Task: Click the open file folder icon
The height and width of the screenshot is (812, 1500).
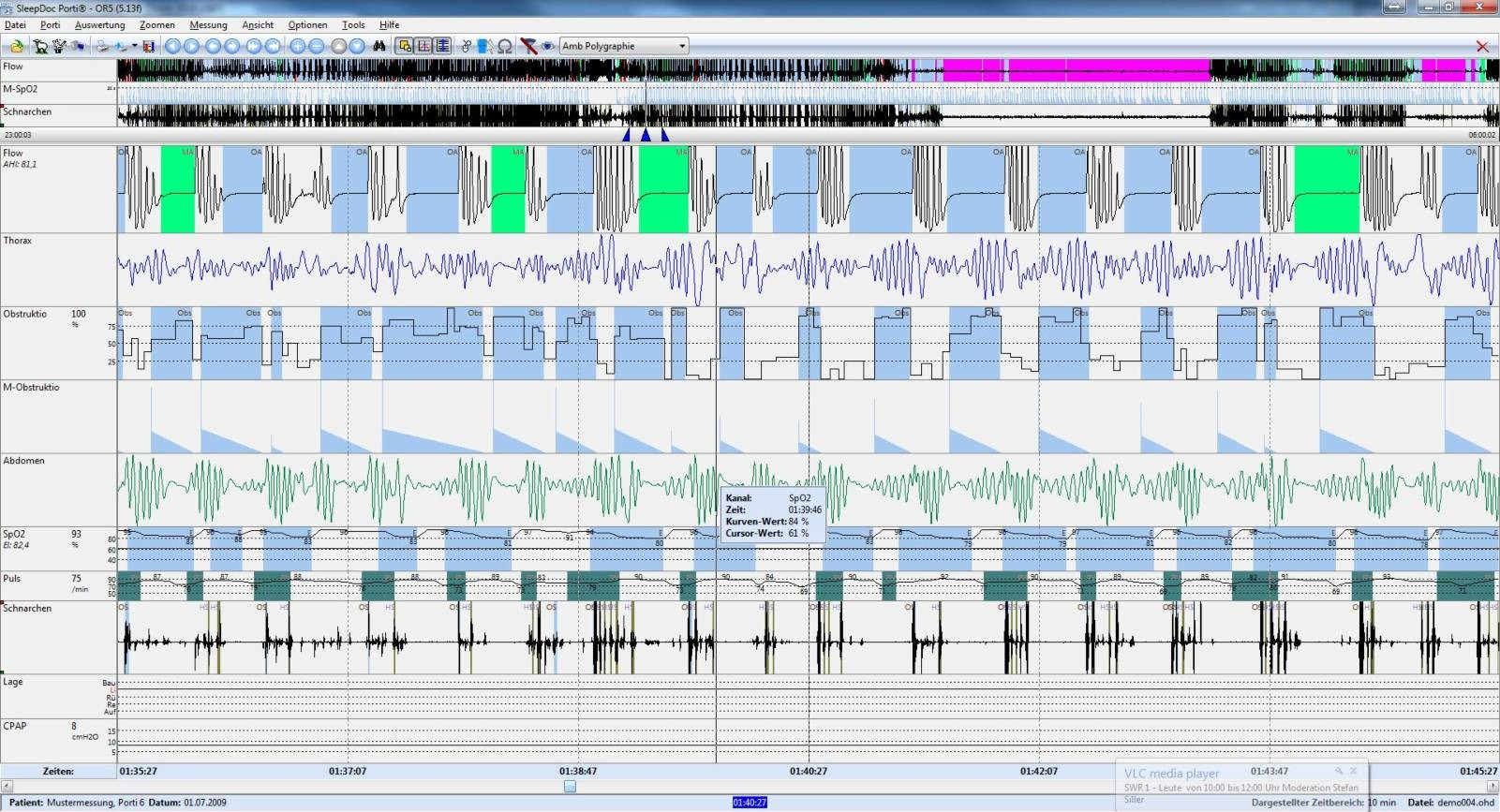Action: point(16,46)
